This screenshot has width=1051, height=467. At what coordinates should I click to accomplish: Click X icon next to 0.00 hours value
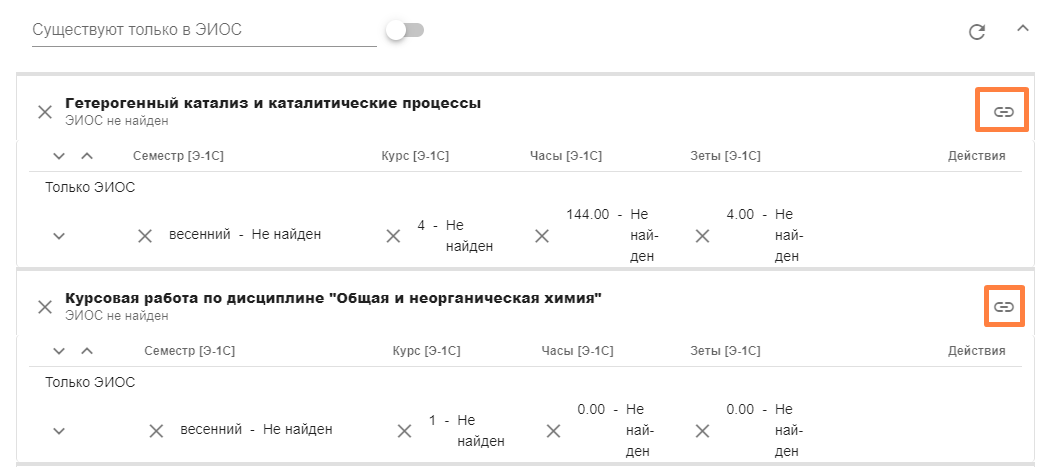554,431
